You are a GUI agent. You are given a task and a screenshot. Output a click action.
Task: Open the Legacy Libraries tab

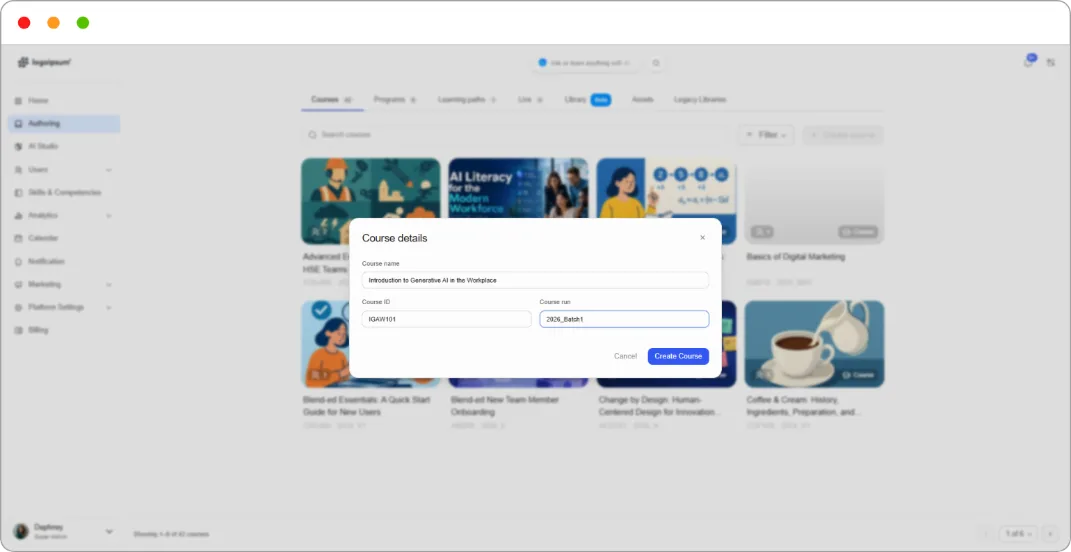(x=700, y=100)
